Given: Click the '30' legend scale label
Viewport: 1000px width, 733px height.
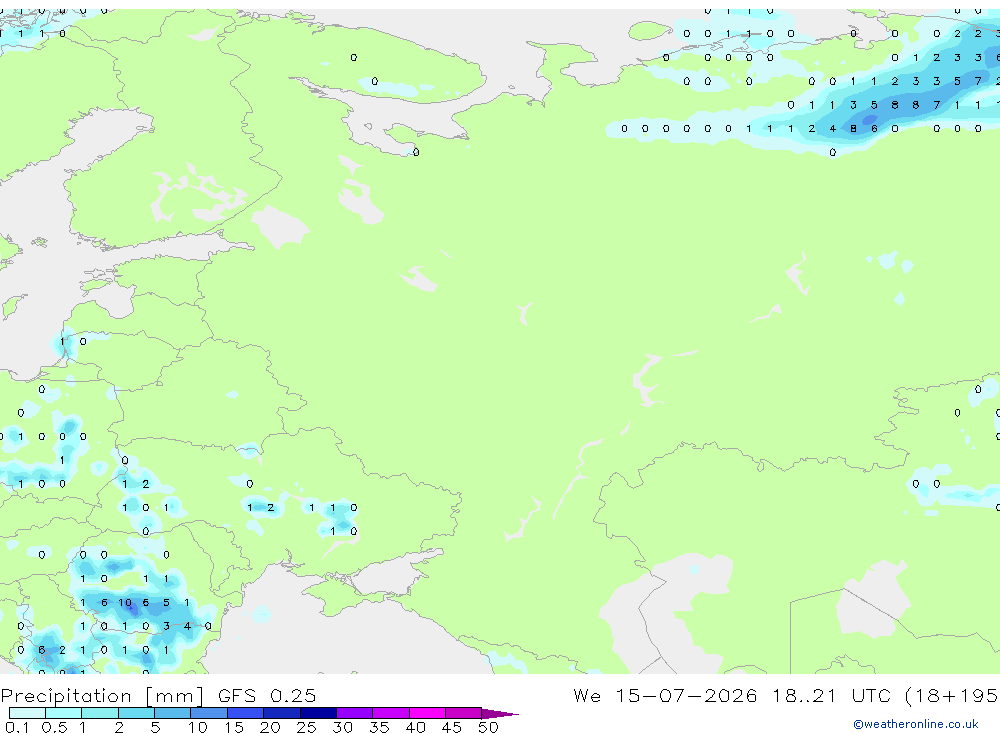Looking at the screenshot, I should coord(342,727).
